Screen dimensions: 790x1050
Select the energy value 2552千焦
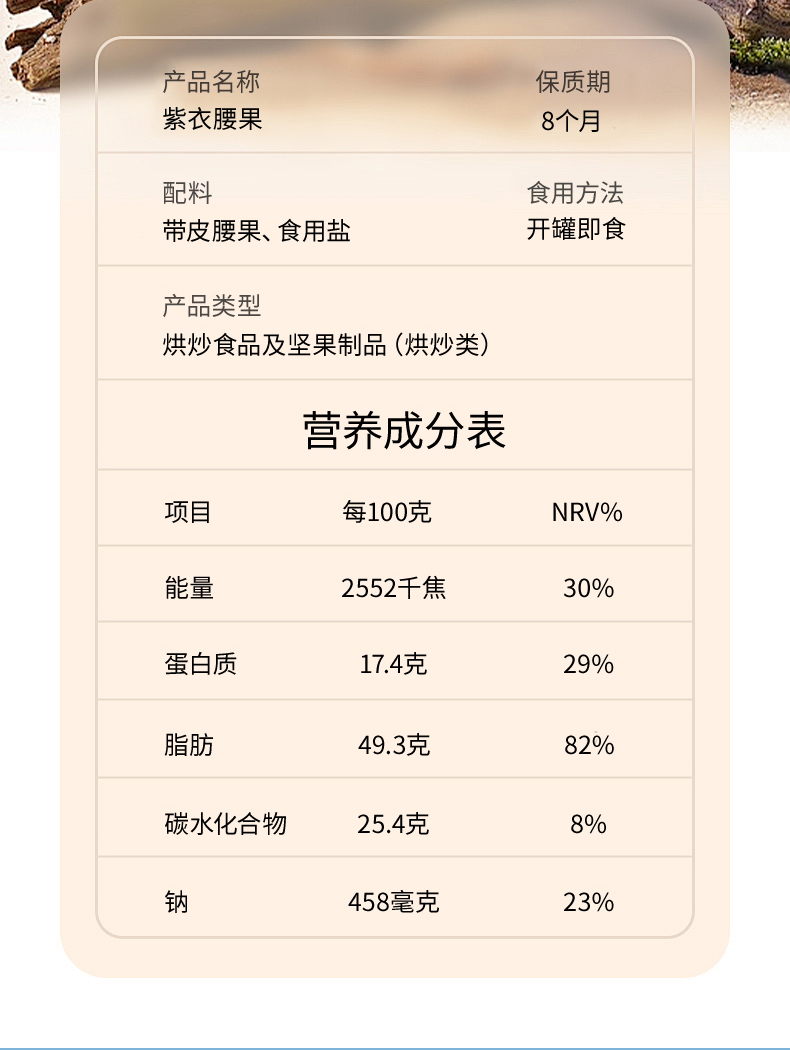coord(393,588)
